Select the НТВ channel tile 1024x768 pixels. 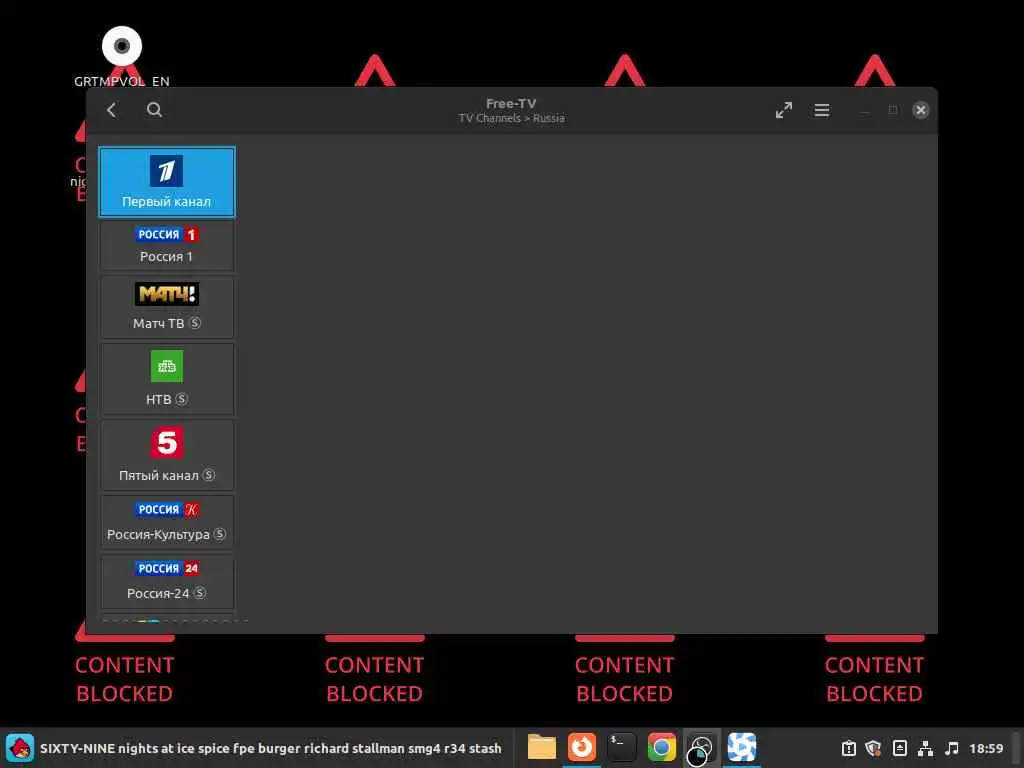point(167,379)
